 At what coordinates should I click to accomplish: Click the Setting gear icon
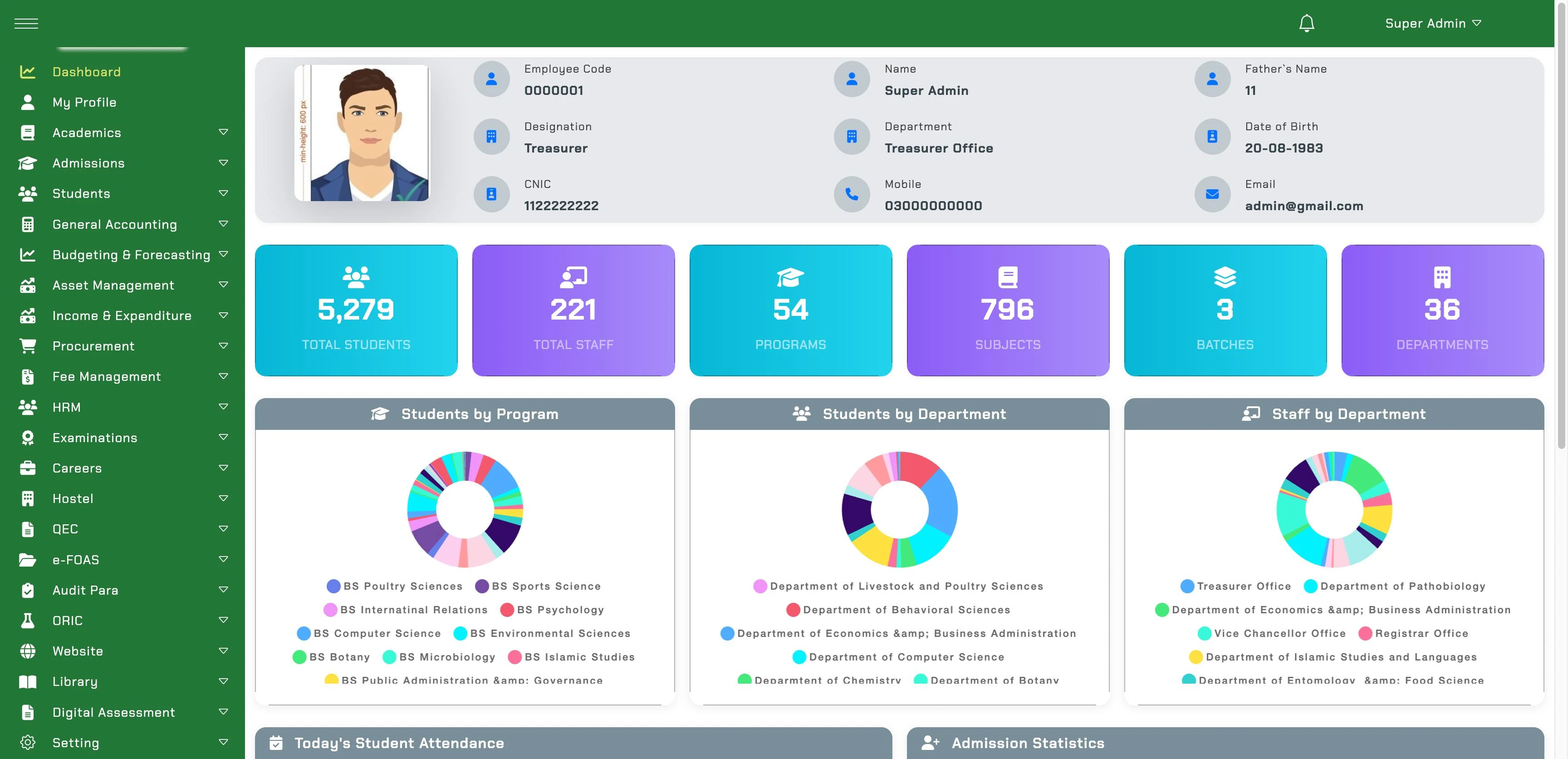pos(27,743)
